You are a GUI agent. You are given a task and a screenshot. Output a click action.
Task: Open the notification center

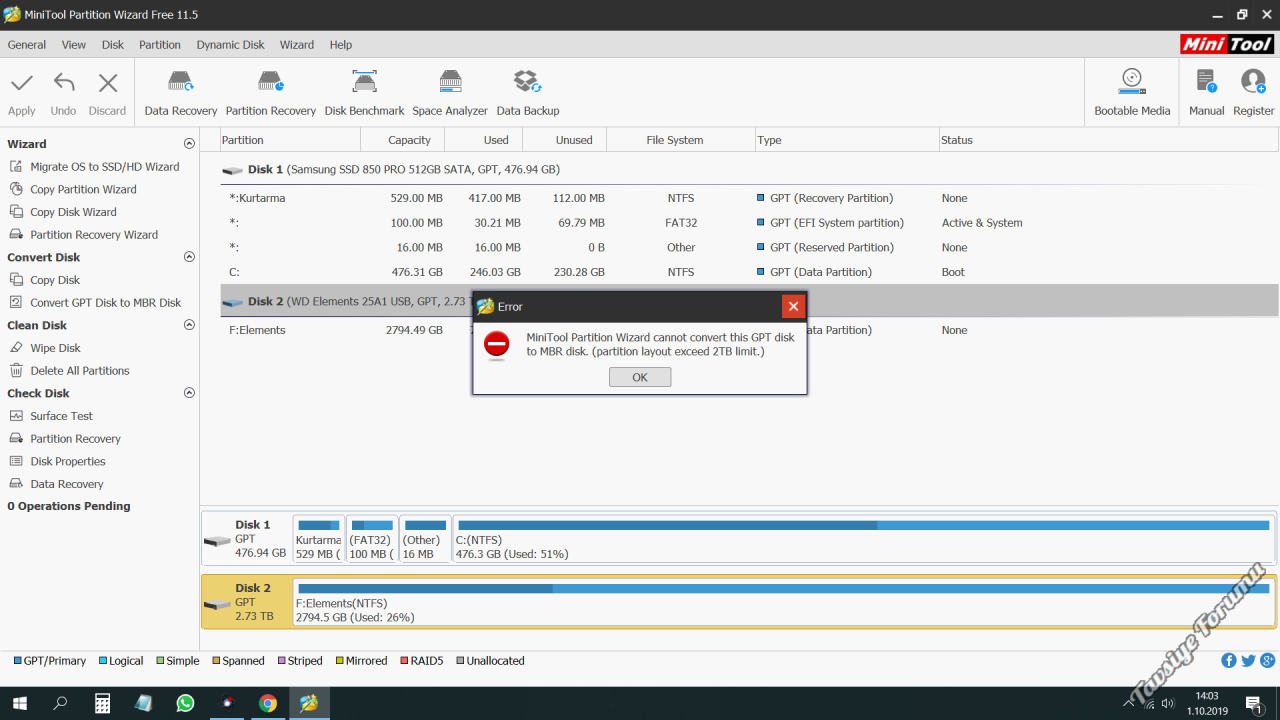[x=1254, y=703]
